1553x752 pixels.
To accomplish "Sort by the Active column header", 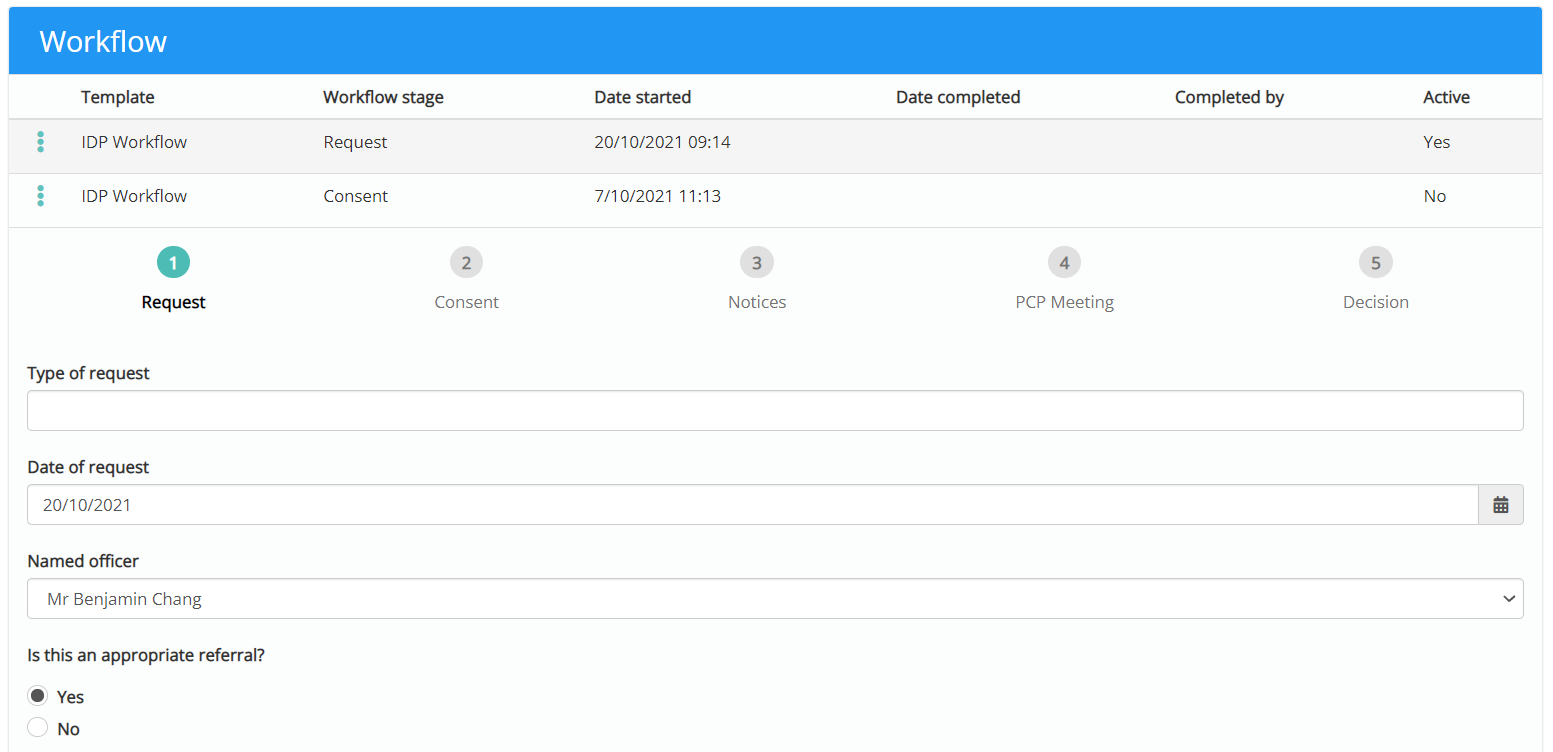I will (x=1446, y=97).
